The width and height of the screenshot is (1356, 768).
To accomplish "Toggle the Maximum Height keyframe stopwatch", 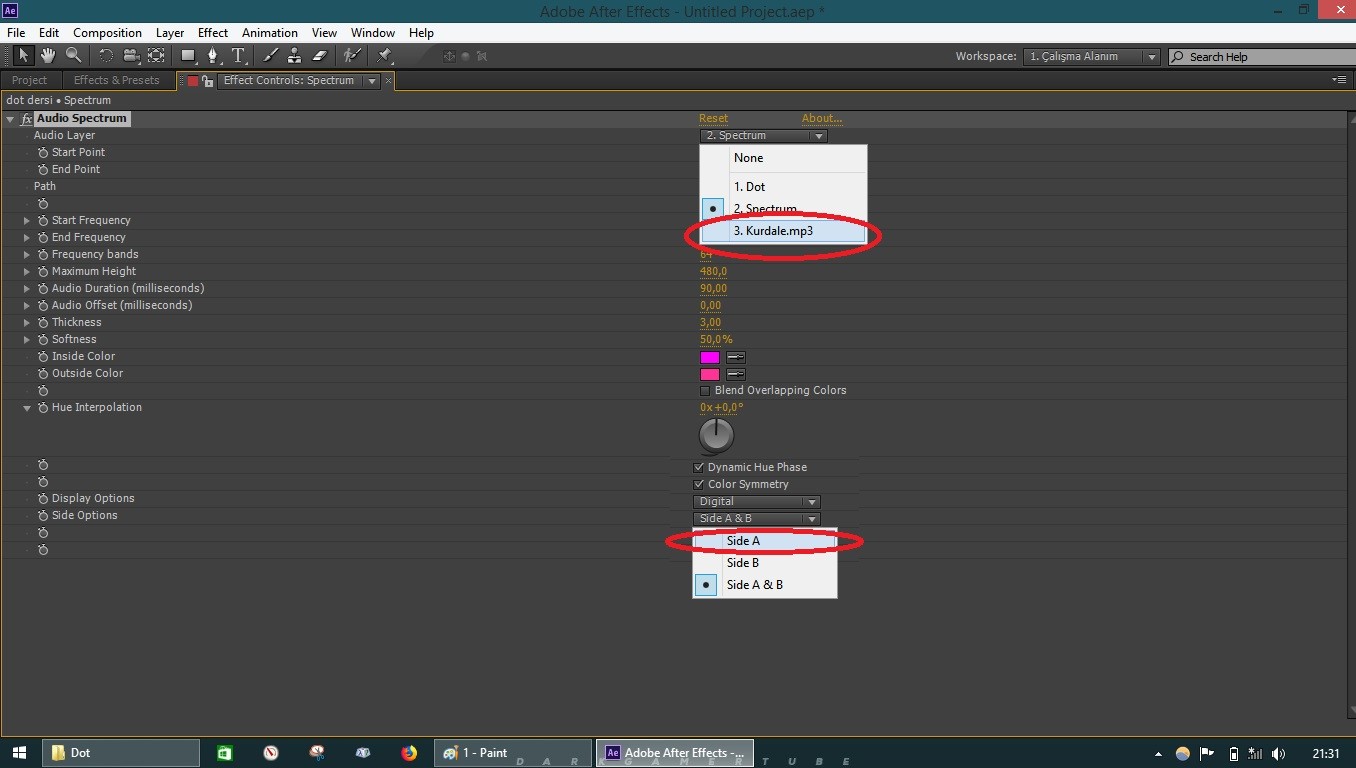I will pos(43,272).
